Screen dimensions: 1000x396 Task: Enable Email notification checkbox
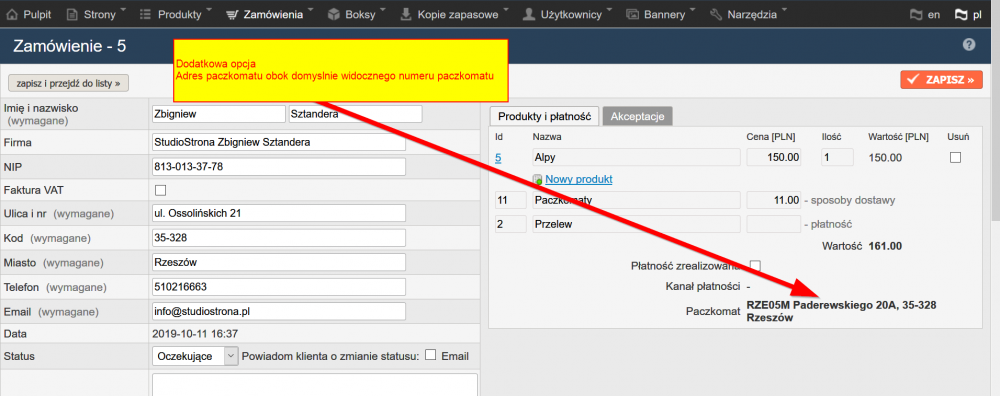431,355
